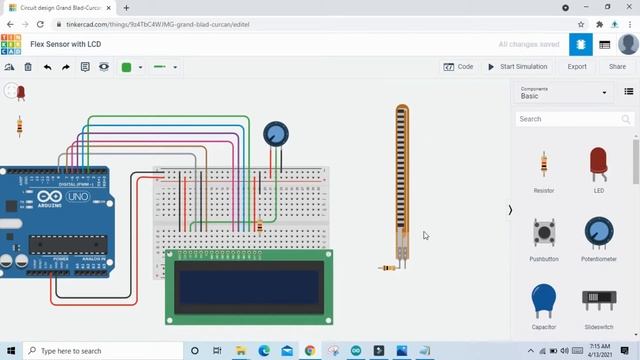
Task: Open Chrome from taskbar
Action: [310, 351]
